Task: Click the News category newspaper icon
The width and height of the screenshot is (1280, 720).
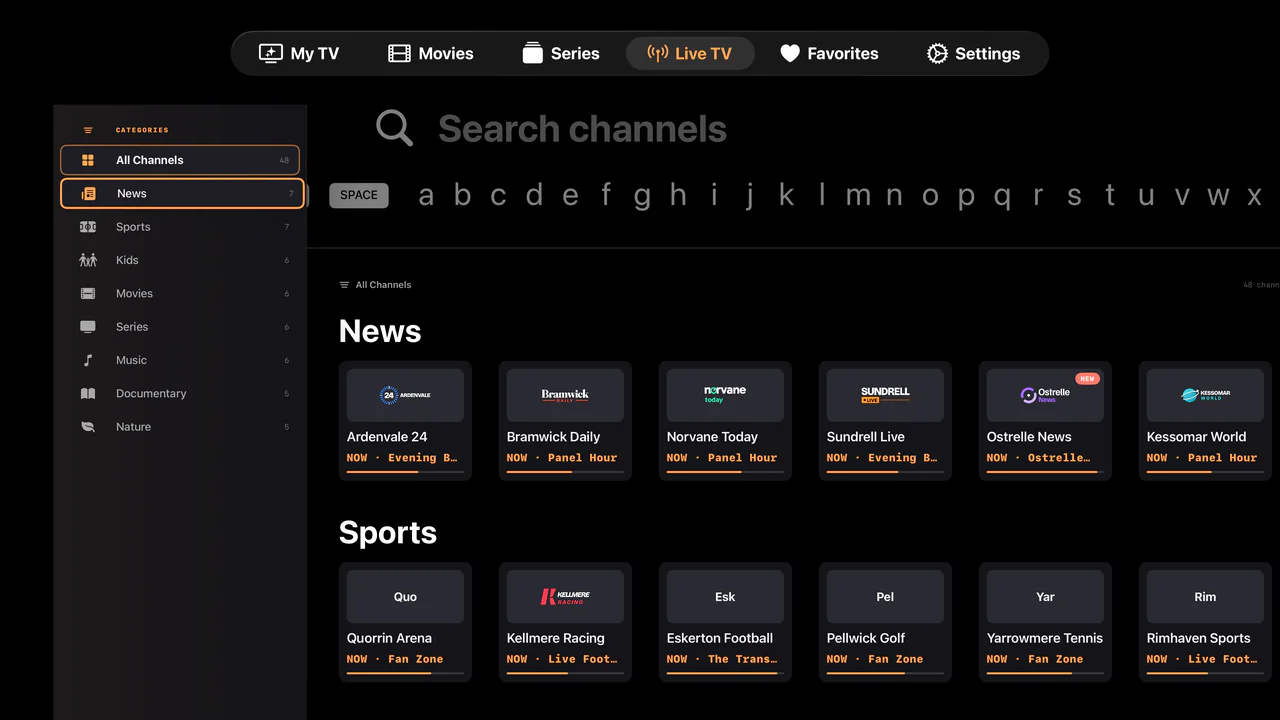Action: pos(88,193)
